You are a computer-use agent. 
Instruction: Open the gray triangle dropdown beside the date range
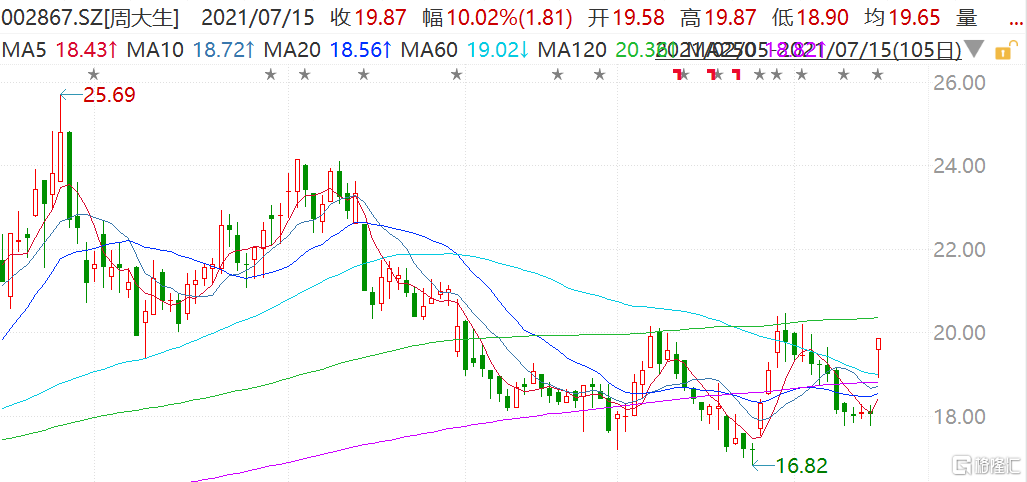click(x=975, y=49)
